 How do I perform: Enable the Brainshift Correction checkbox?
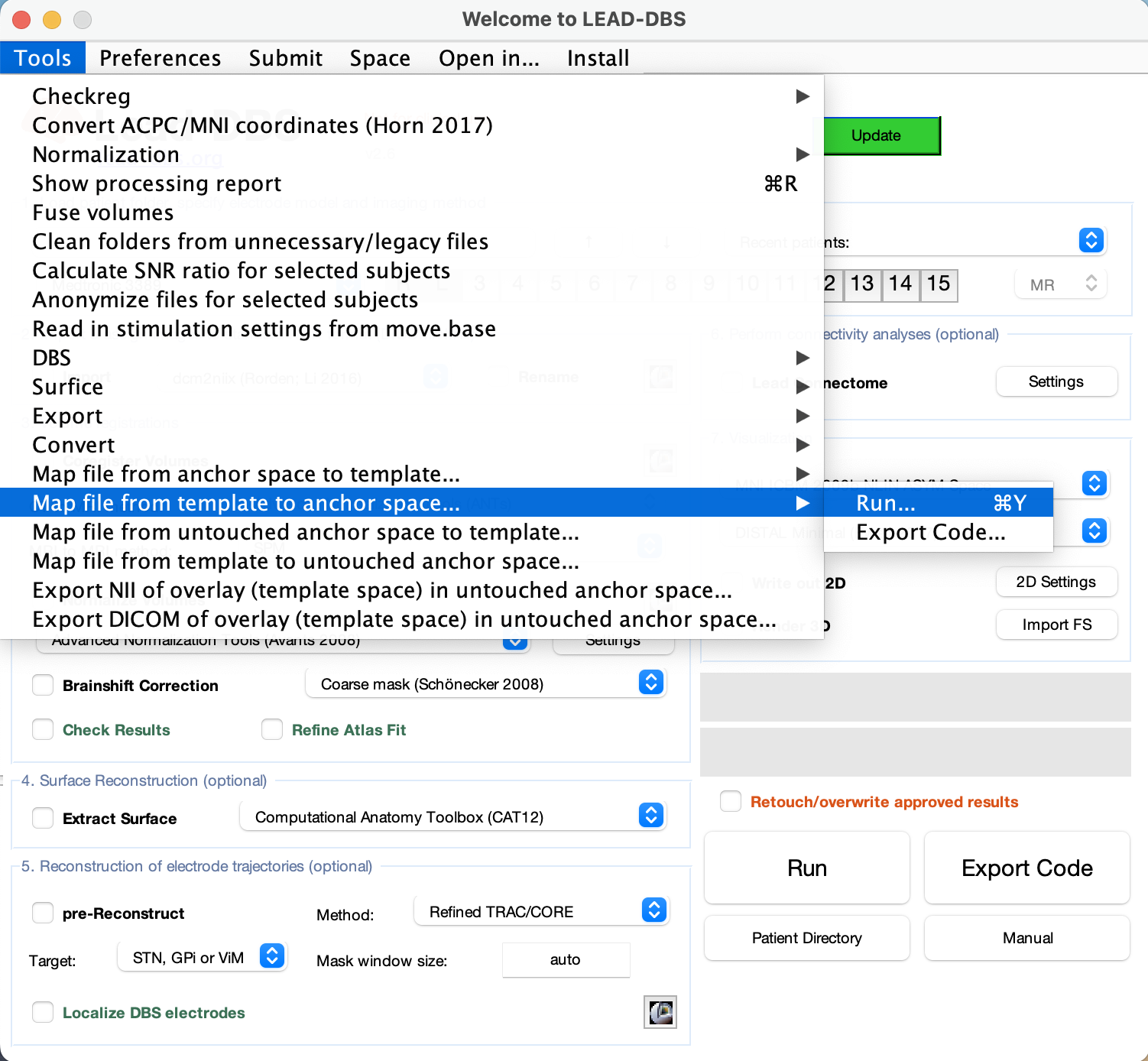(43, 685)
